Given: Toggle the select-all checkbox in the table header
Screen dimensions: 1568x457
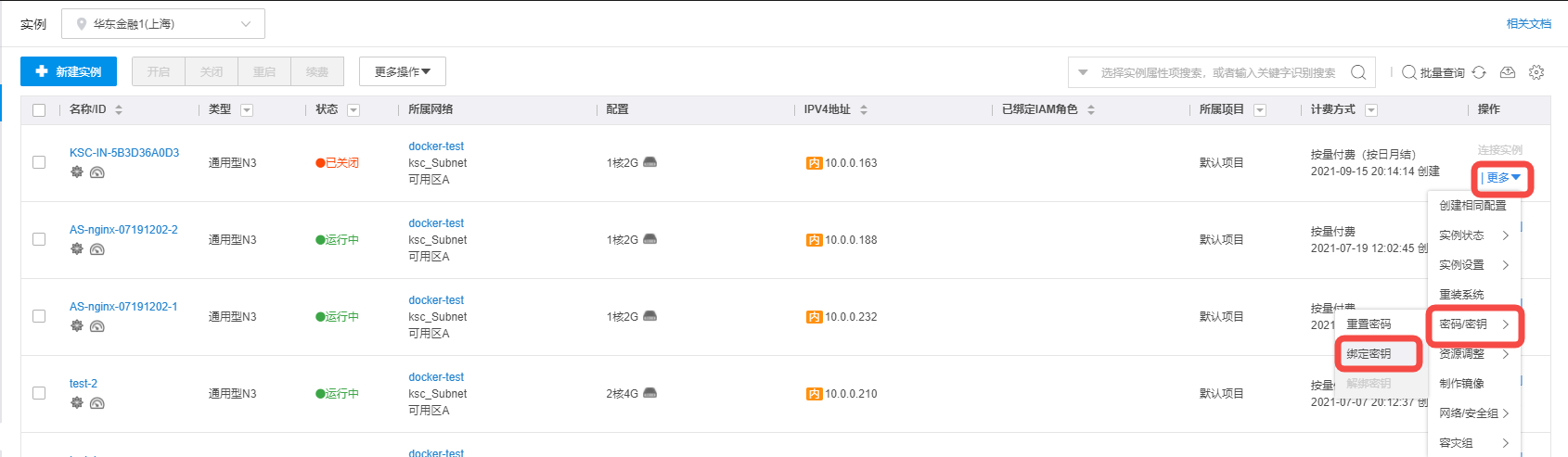Looking at the screenshot, I should 39,110.
